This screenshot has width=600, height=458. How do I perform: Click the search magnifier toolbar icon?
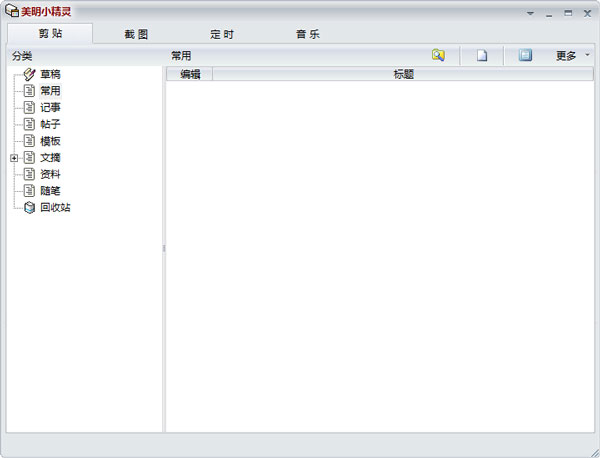(x=438, y=55)
